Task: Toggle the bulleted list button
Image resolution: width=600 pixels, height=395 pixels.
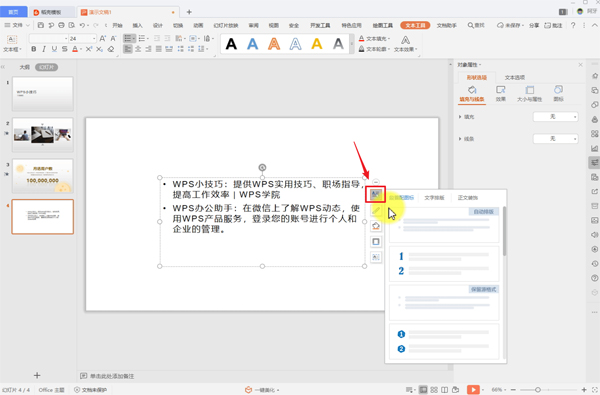Action: (x=129, y=38)
